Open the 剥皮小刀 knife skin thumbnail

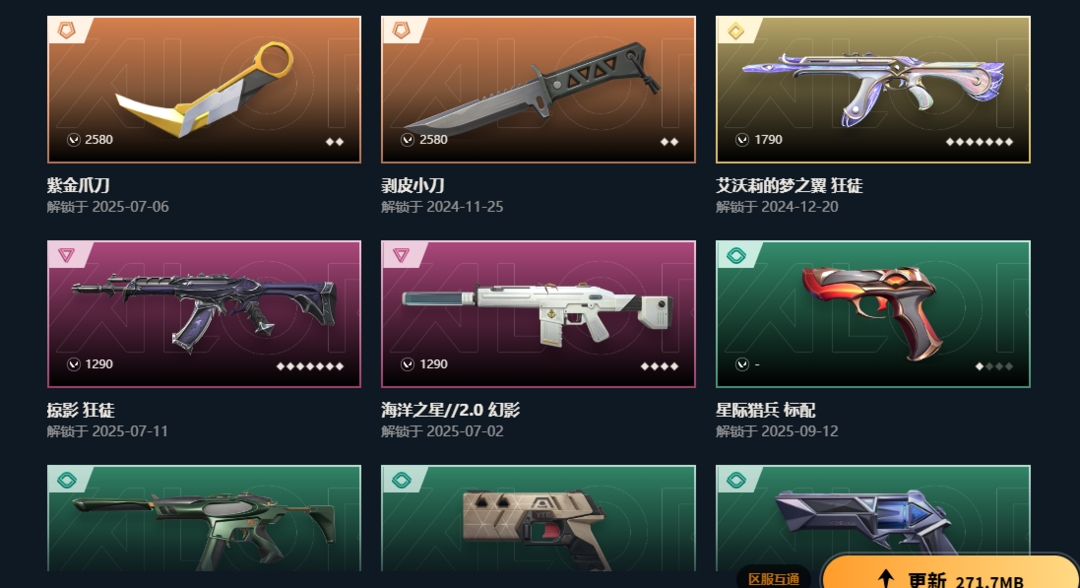point(539,90)
